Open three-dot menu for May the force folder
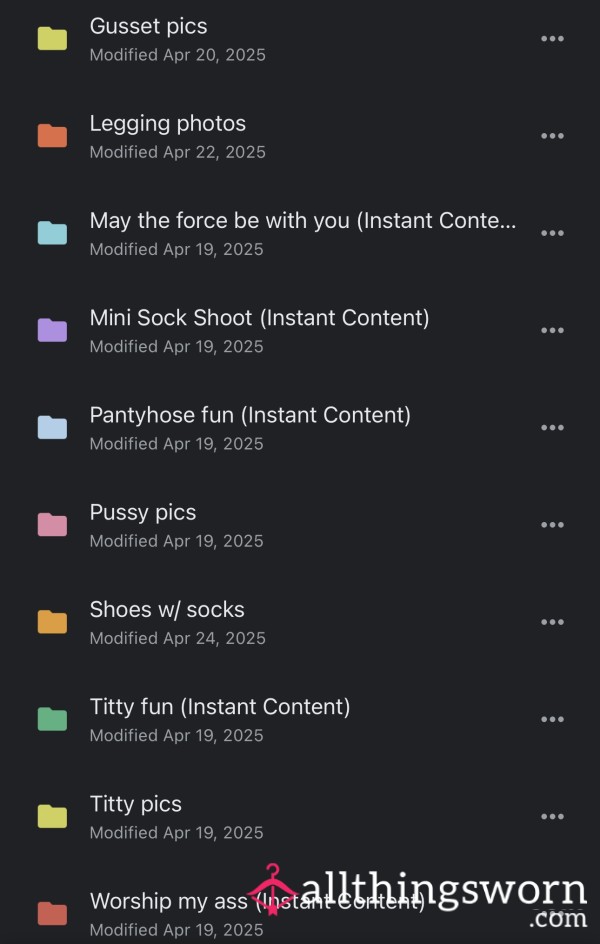600x944 pixels. (552, 234)
